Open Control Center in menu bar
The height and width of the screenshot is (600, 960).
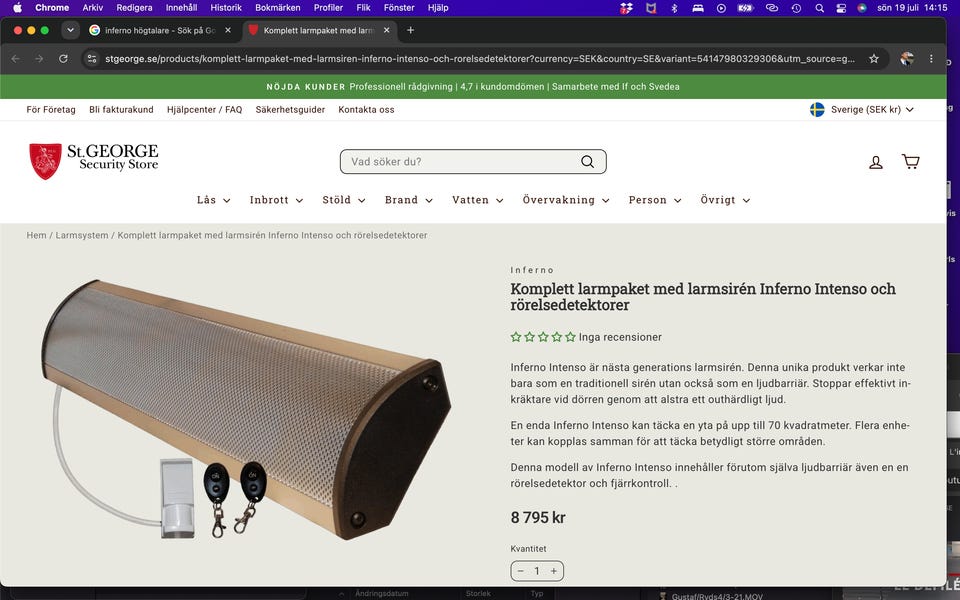point(841,8)
